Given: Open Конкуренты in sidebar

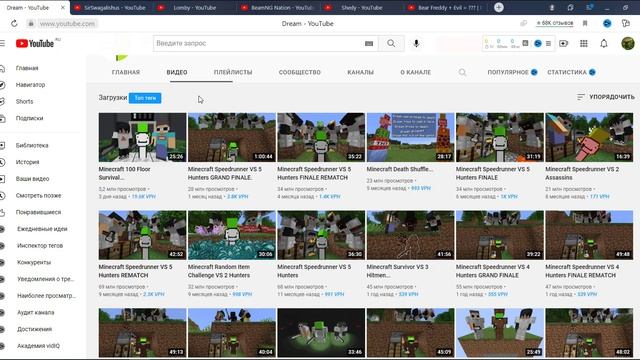Looking at the screenshot, I should click(34, 262).
